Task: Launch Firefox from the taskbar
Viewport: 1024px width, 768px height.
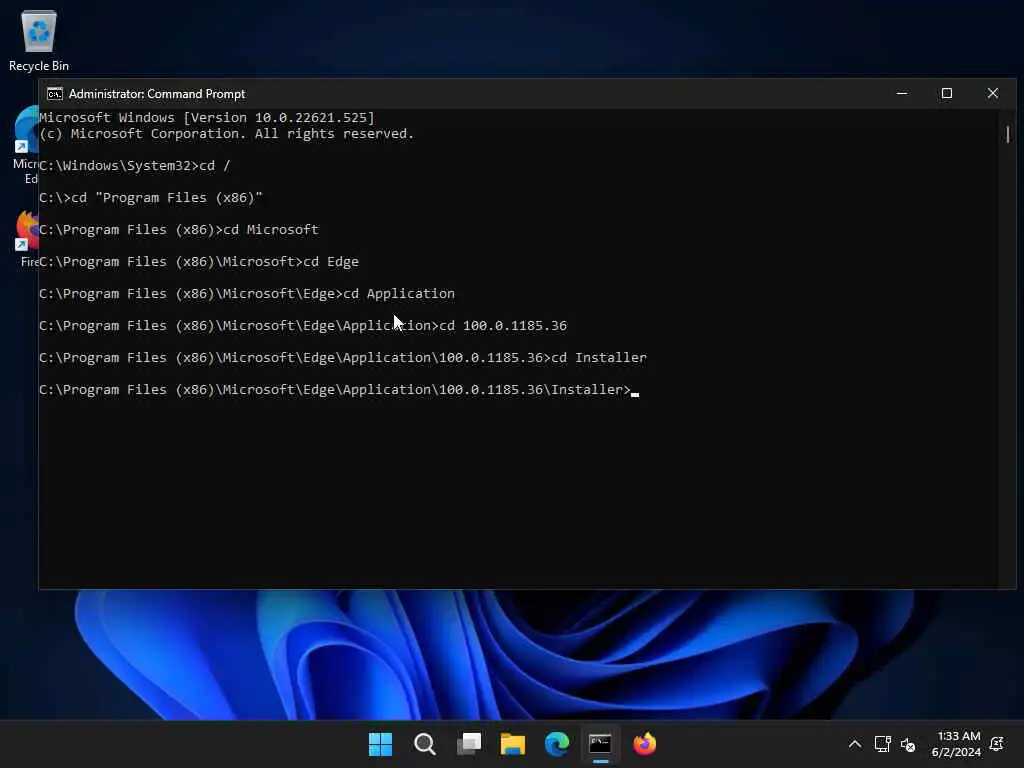Action: click(x=645, y=744)
